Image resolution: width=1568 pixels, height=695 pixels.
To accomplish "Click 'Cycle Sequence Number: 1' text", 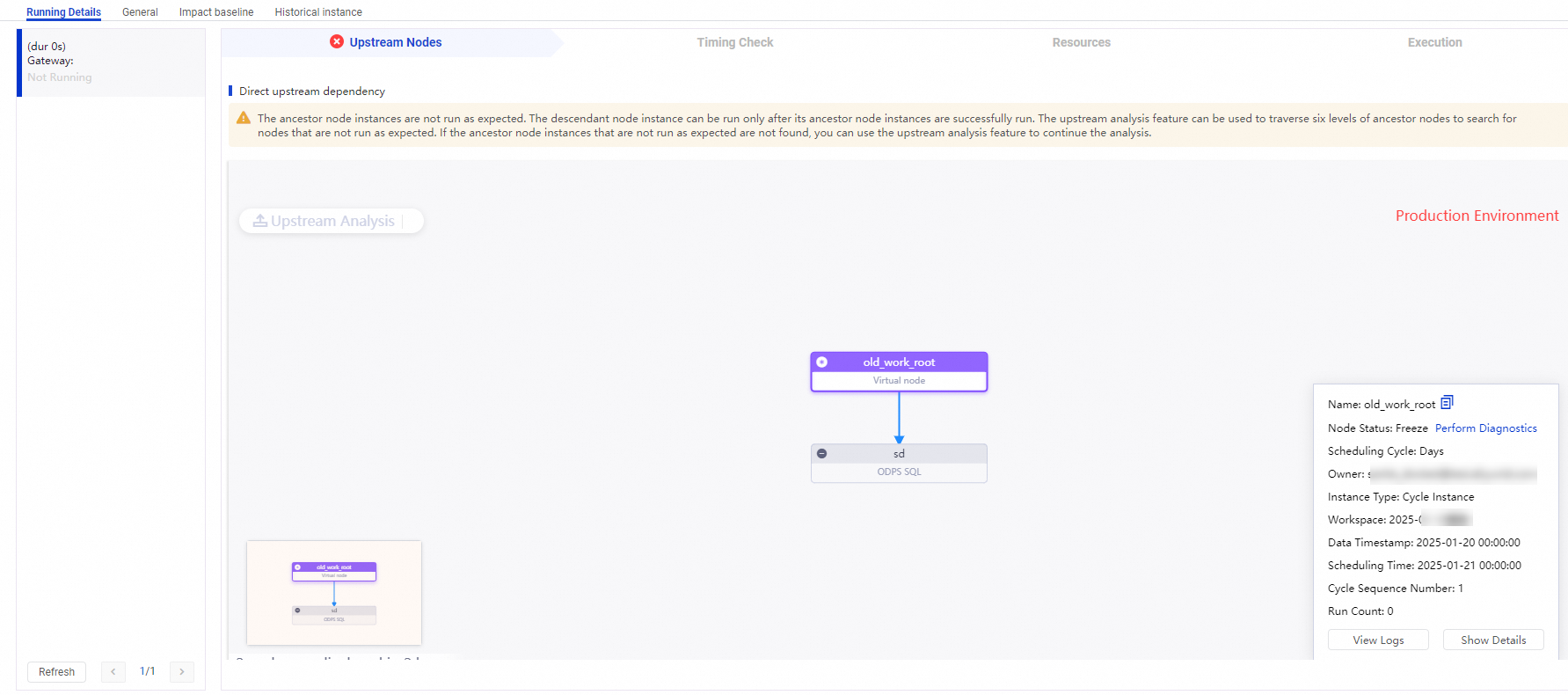I will (x=1396, y=589).
